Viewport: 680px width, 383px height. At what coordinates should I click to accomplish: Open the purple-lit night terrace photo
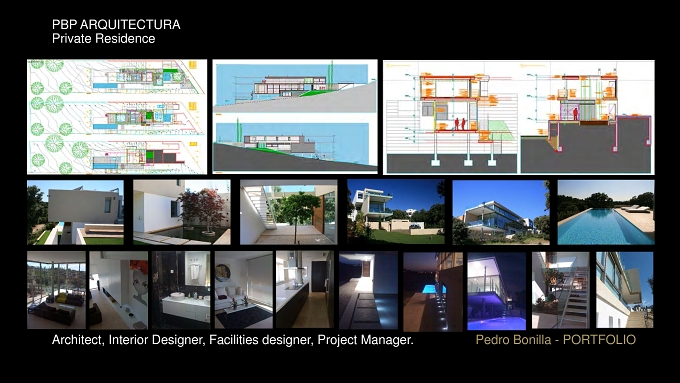pos(497,291)
